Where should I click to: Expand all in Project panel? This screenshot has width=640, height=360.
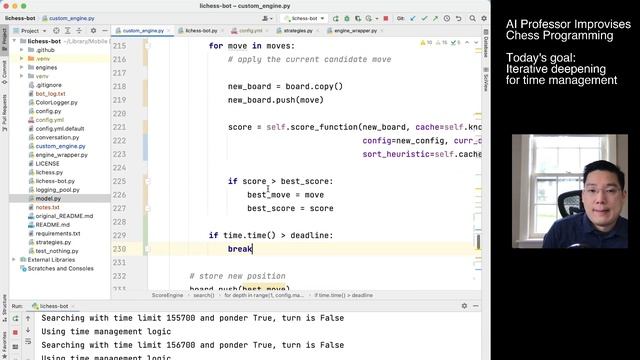click(x=68, y=31)
